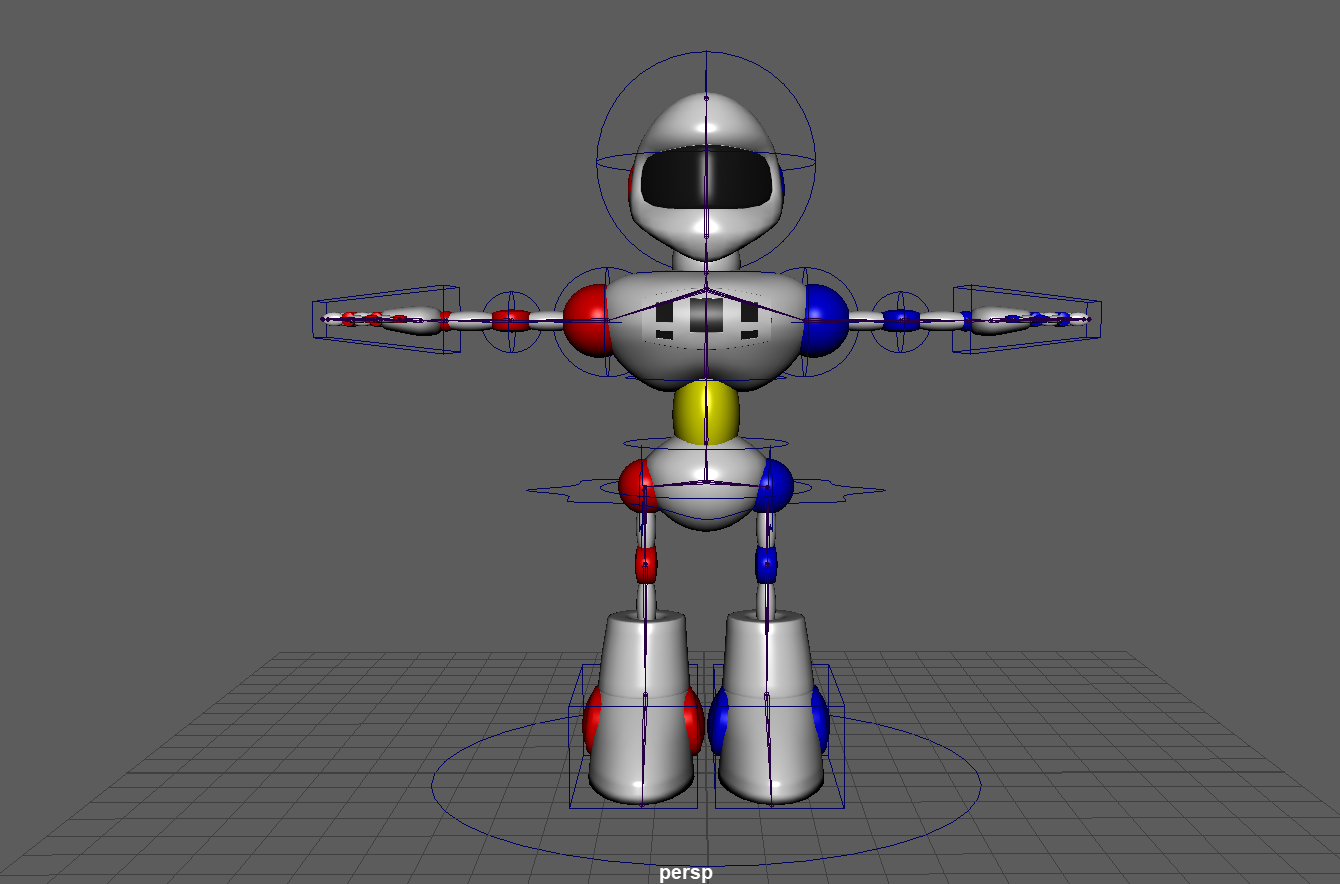Screen dimensions: 1340x884
Task: Select the large blue shoulder sphere
Action: coord(826,320)
